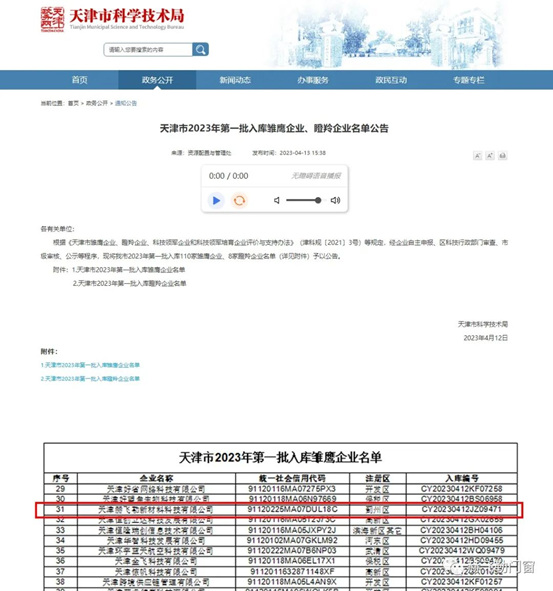
Task: Click the announcement title heading
Action: tap(274, 129)
